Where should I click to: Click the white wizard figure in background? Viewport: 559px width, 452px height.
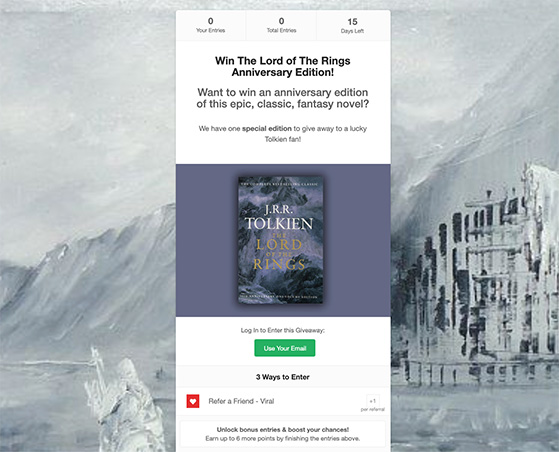coord(119,401)
